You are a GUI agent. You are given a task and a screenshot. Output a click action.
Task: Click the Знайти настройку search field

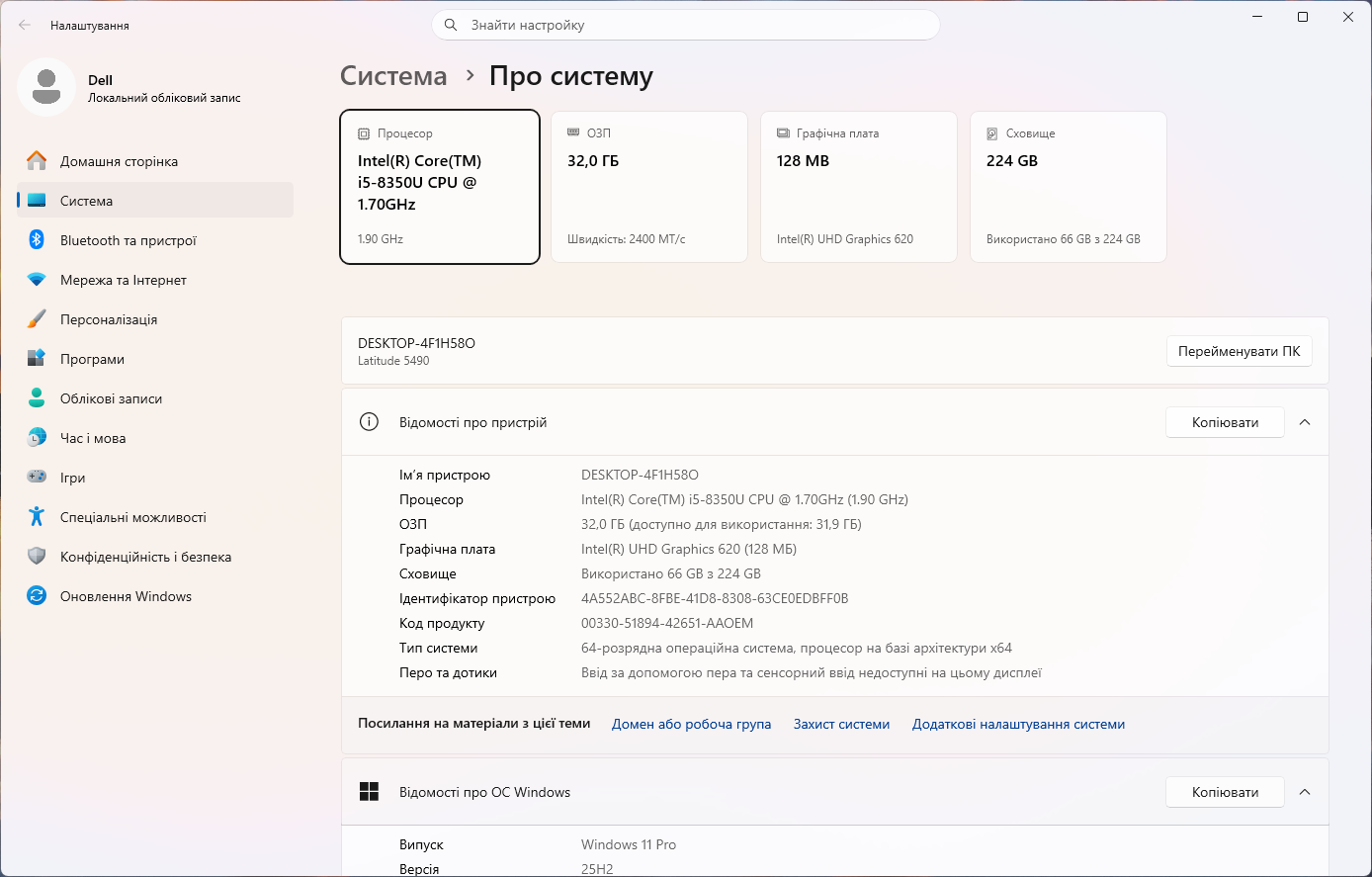tap(686, 25)
